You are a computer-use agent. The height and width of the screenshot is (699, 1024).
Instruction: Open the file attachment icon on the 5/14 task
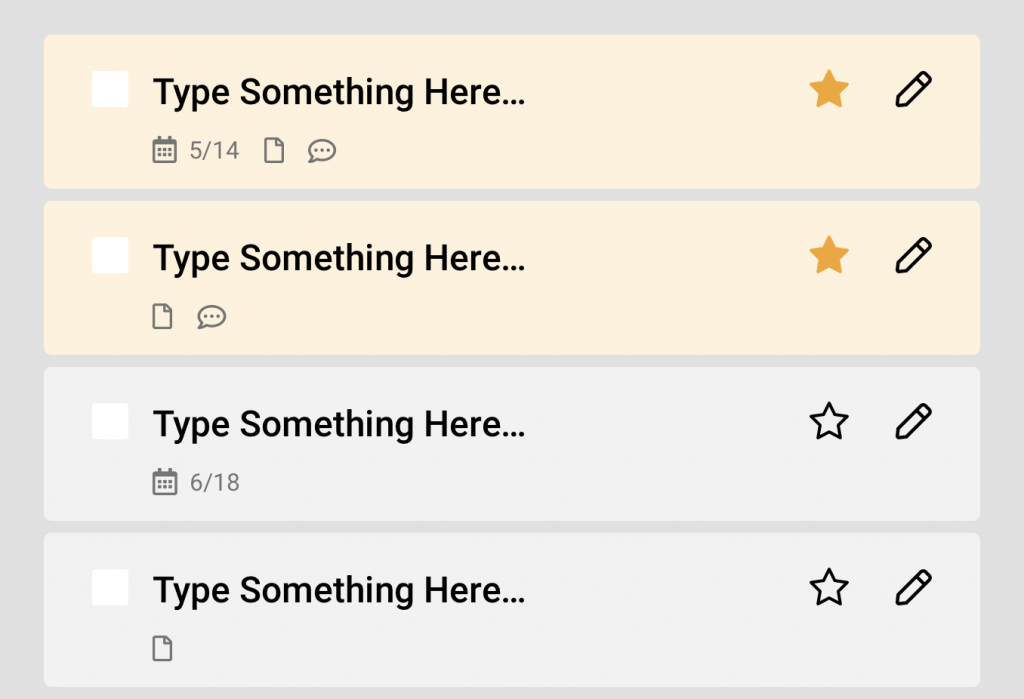click(x=273, y=151)
